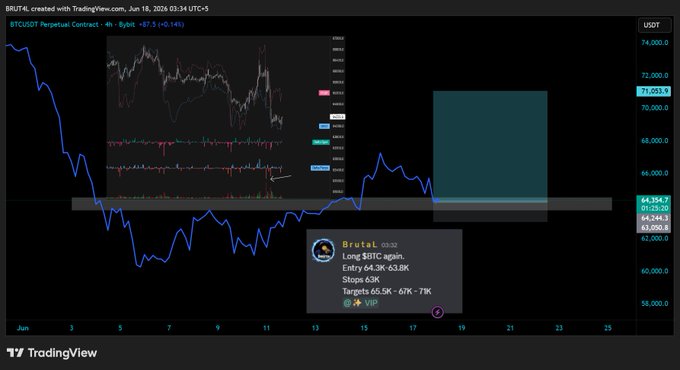
Task: Click the BRUT4L created with TradingView.com header
Action: 107,9
